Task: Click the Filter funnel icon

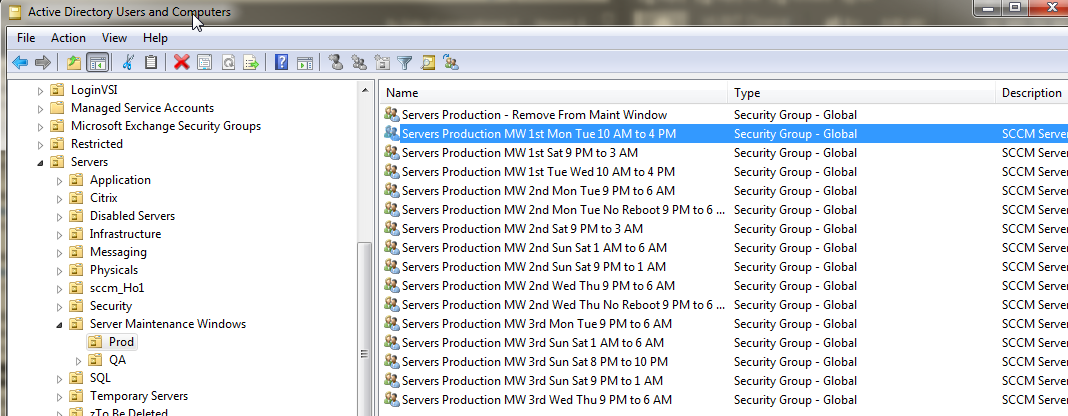Action: click(405, 63)
